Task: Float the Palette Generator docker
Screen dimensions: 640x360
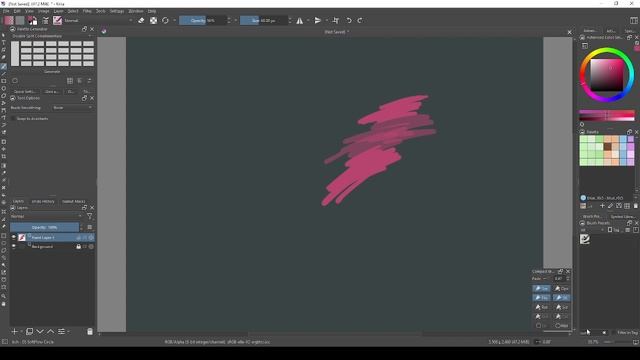Action: [84, 29]
